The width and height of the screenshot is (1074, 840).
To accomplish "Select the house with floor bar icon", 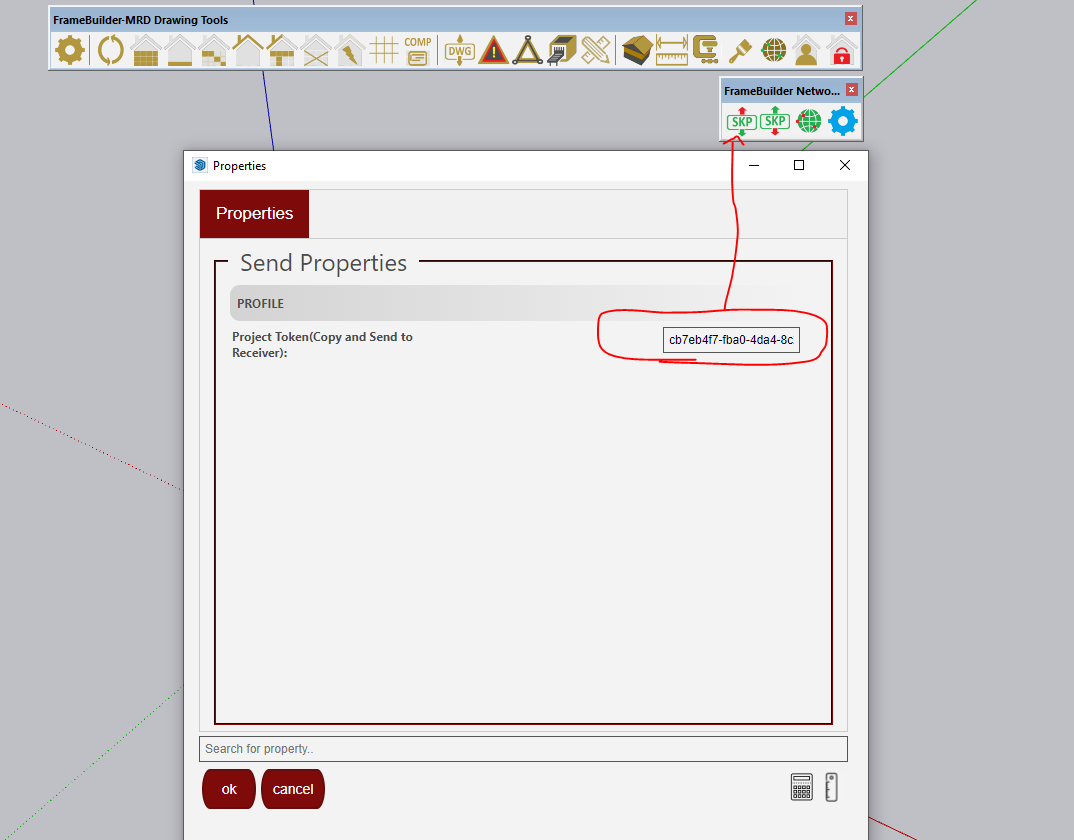I will tap(179, 51).
